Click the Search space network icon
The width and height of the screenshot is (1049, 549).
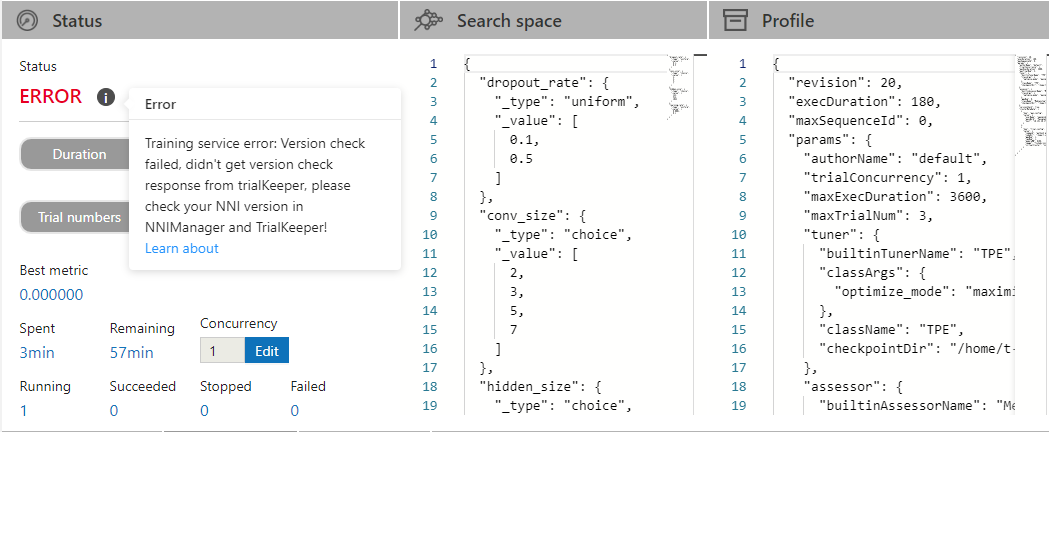pos(428,20)
